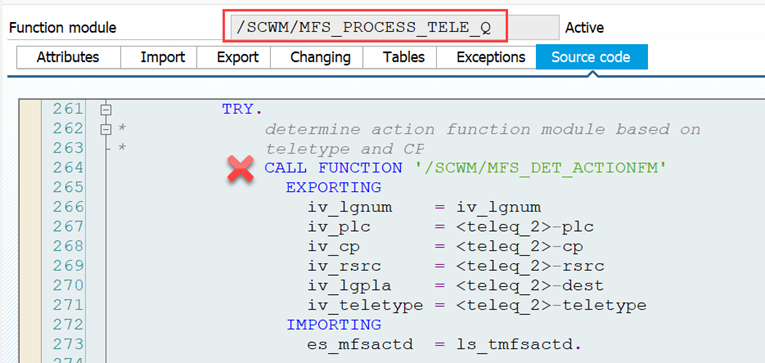Screen dimensions: 765x363
Task: Open the Attributes tab
Action: [x=68, y=58]
